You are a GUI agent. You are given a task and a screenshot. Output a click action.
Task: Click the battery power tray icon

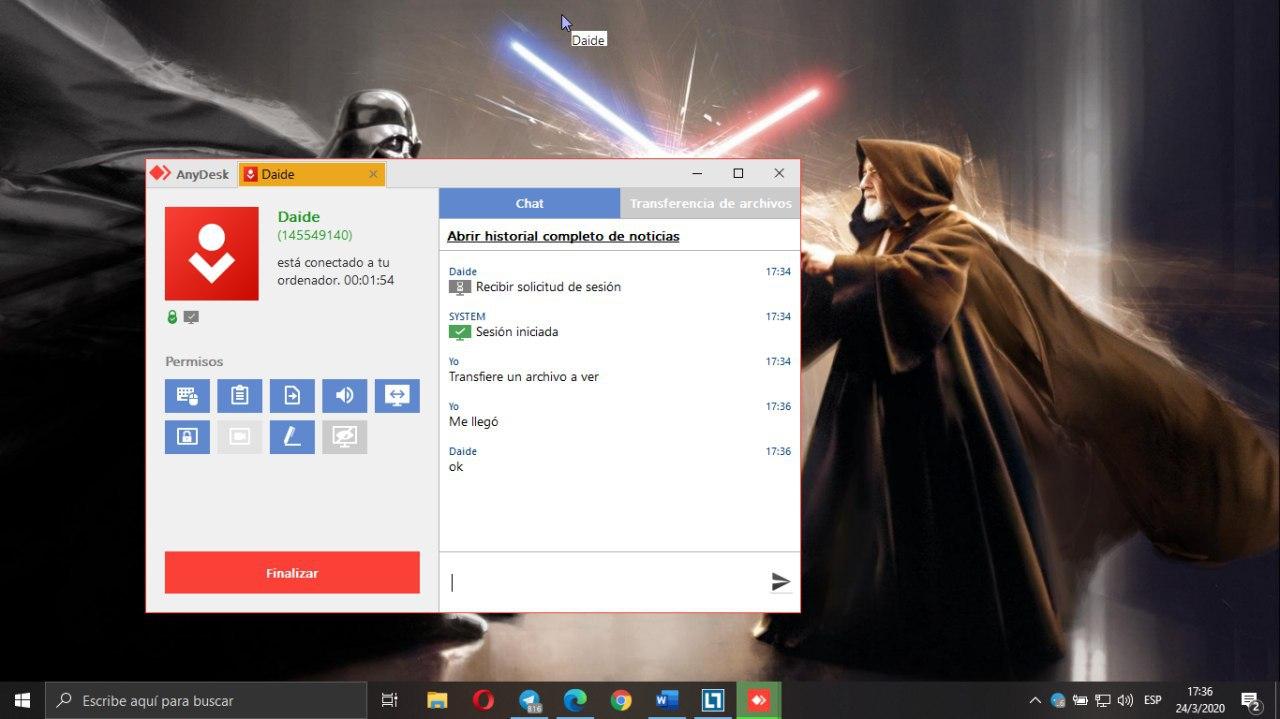(x=1081, y=700)
